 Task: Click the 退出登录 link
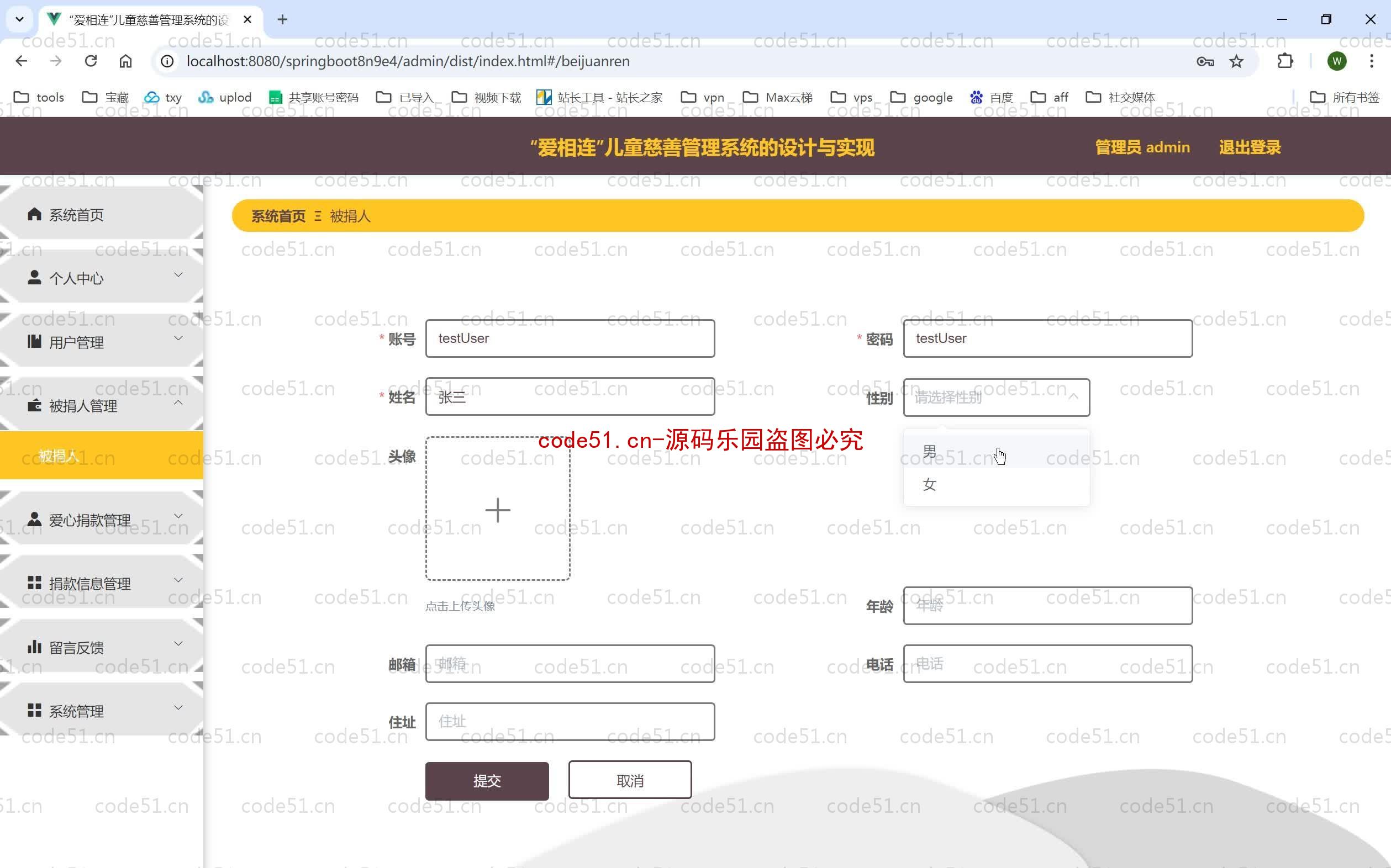(x=1250, y=147)
